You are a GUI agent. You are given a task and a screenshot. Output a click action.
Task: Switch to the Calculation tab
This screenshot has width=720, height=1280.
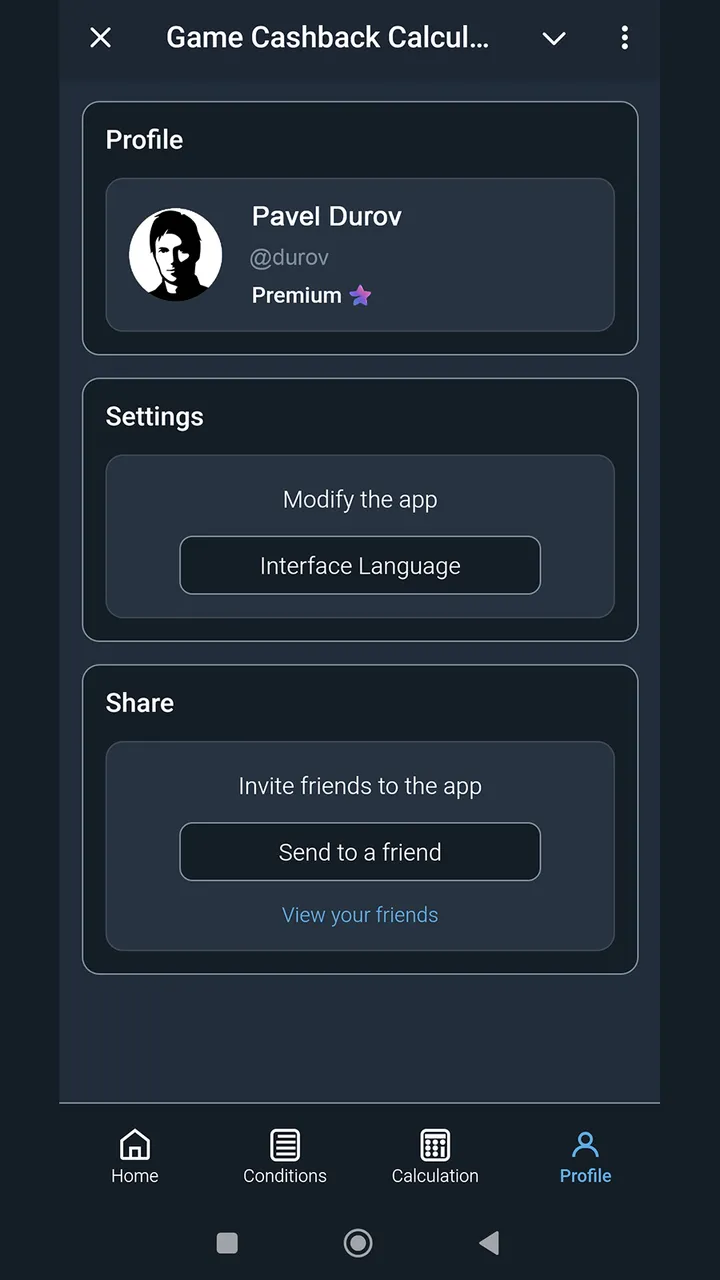(435, 1157)
